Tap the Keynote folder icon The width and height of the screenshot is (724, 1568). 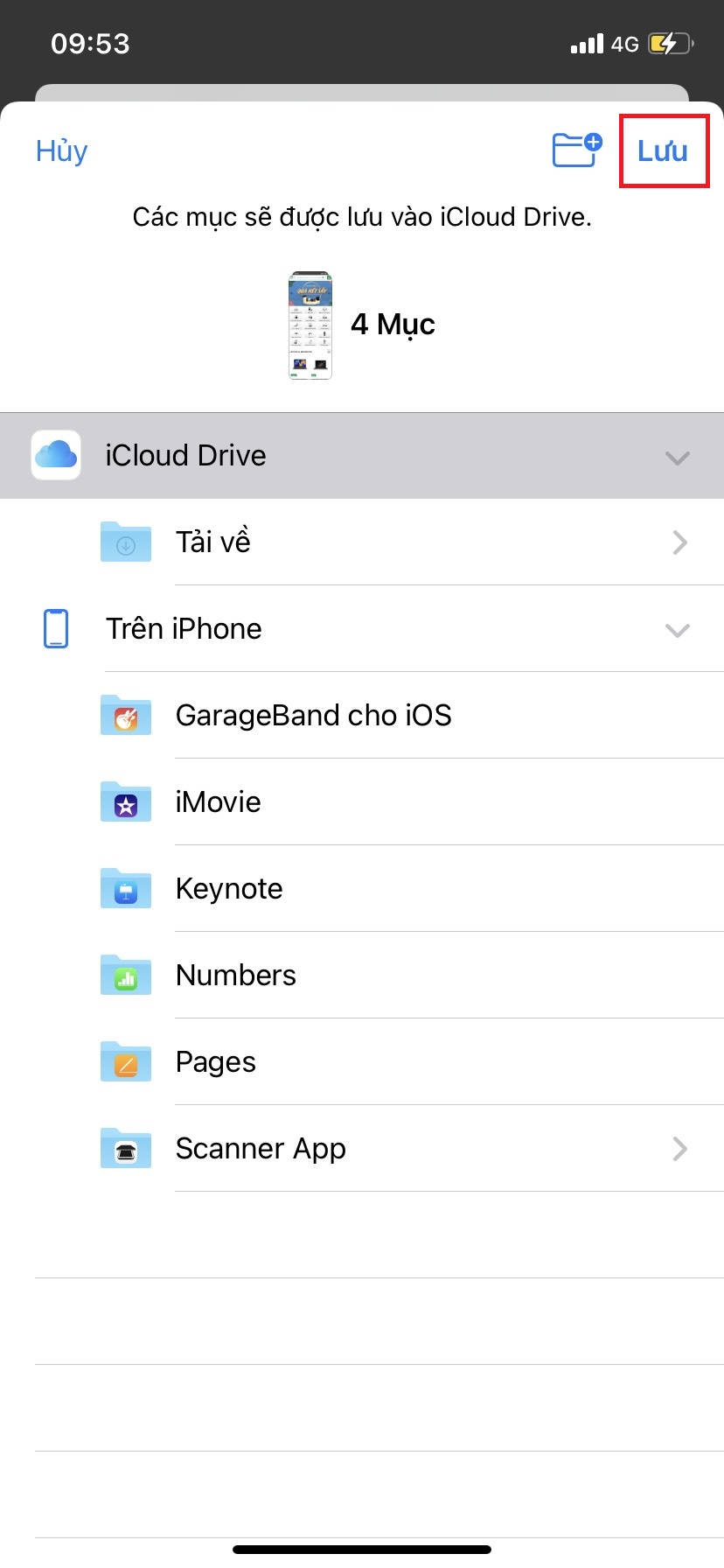[x=126, y=888]
